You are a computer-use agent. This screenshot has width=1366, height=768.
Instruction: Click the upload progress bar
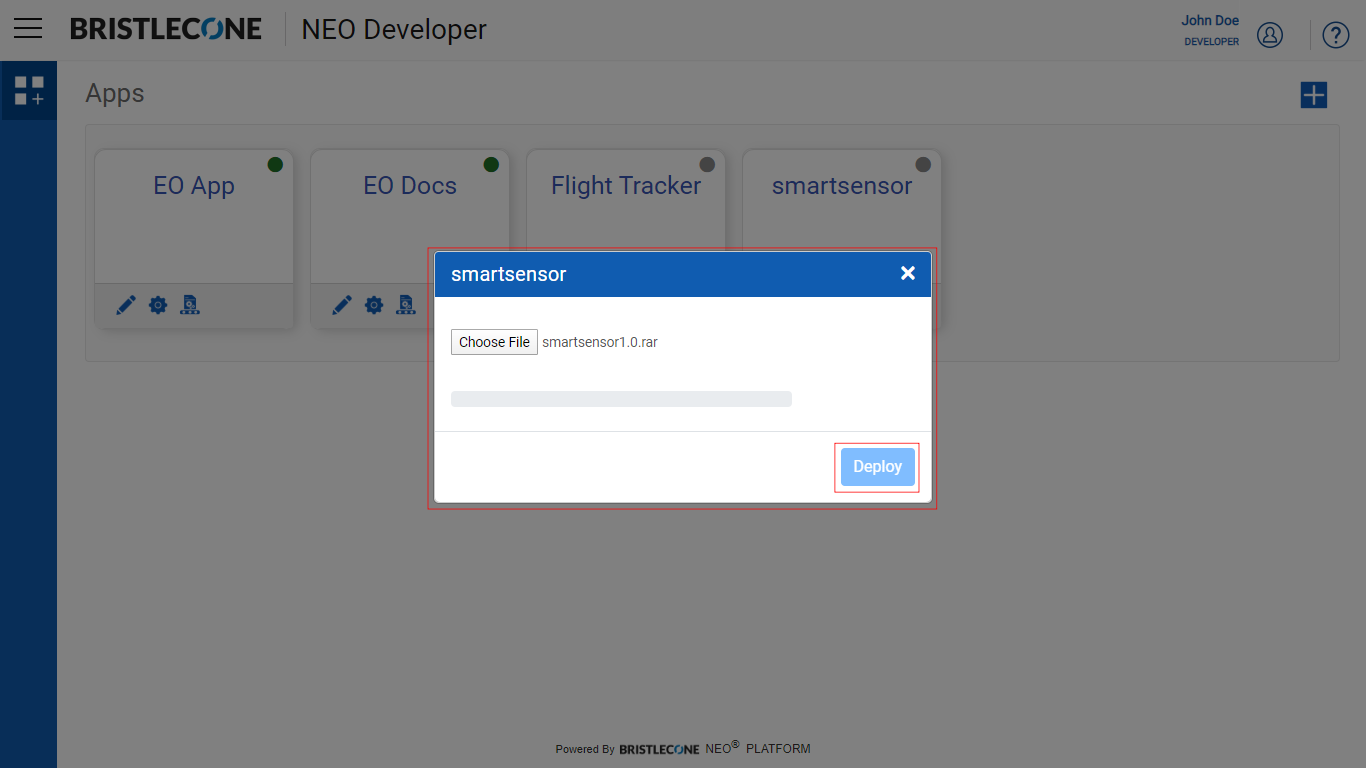coord(621,399)
